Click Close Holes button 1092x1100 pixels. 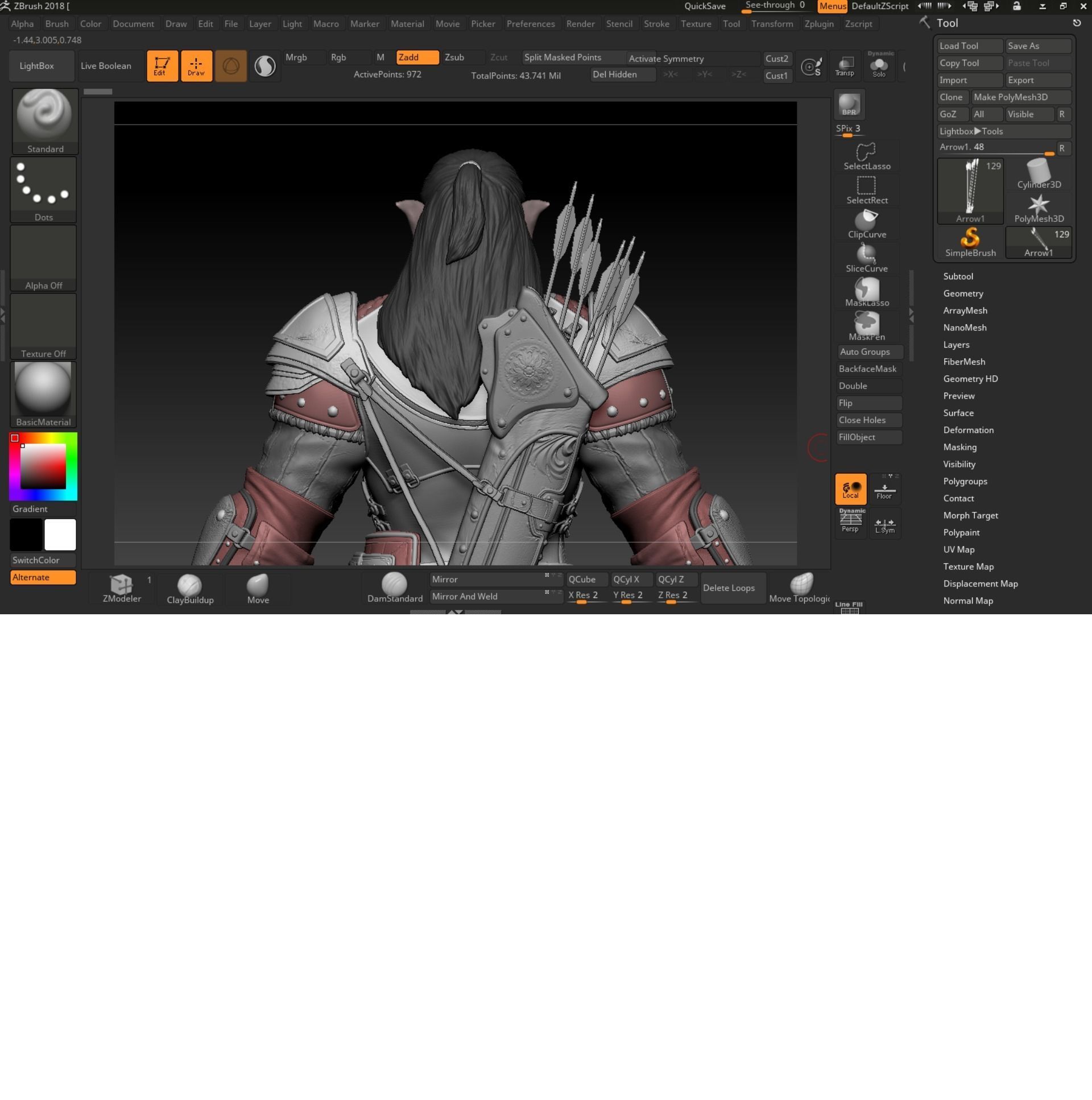click(x=869, y=420)
